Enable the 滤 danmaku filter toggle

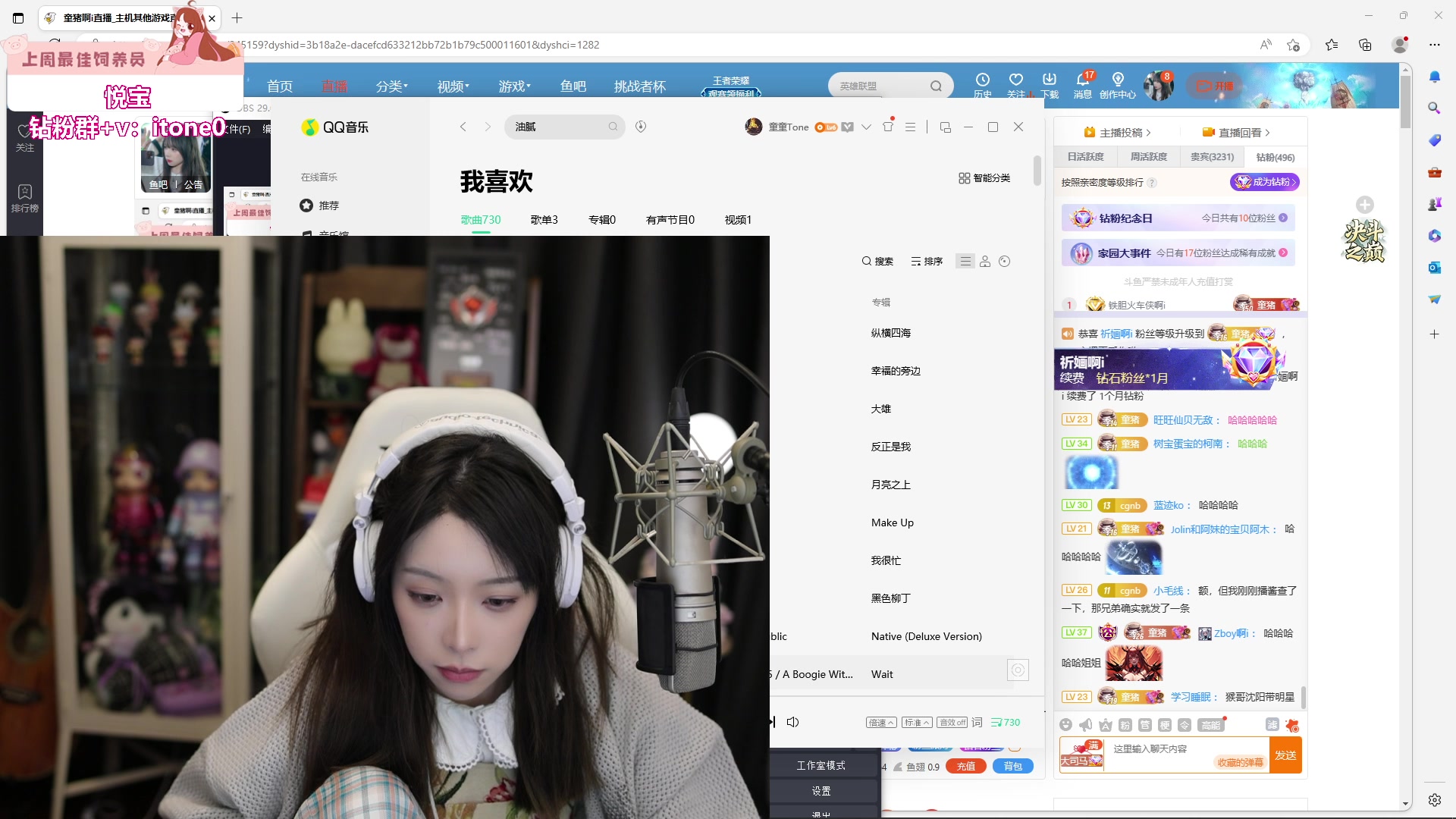(x=1272, y=724)
